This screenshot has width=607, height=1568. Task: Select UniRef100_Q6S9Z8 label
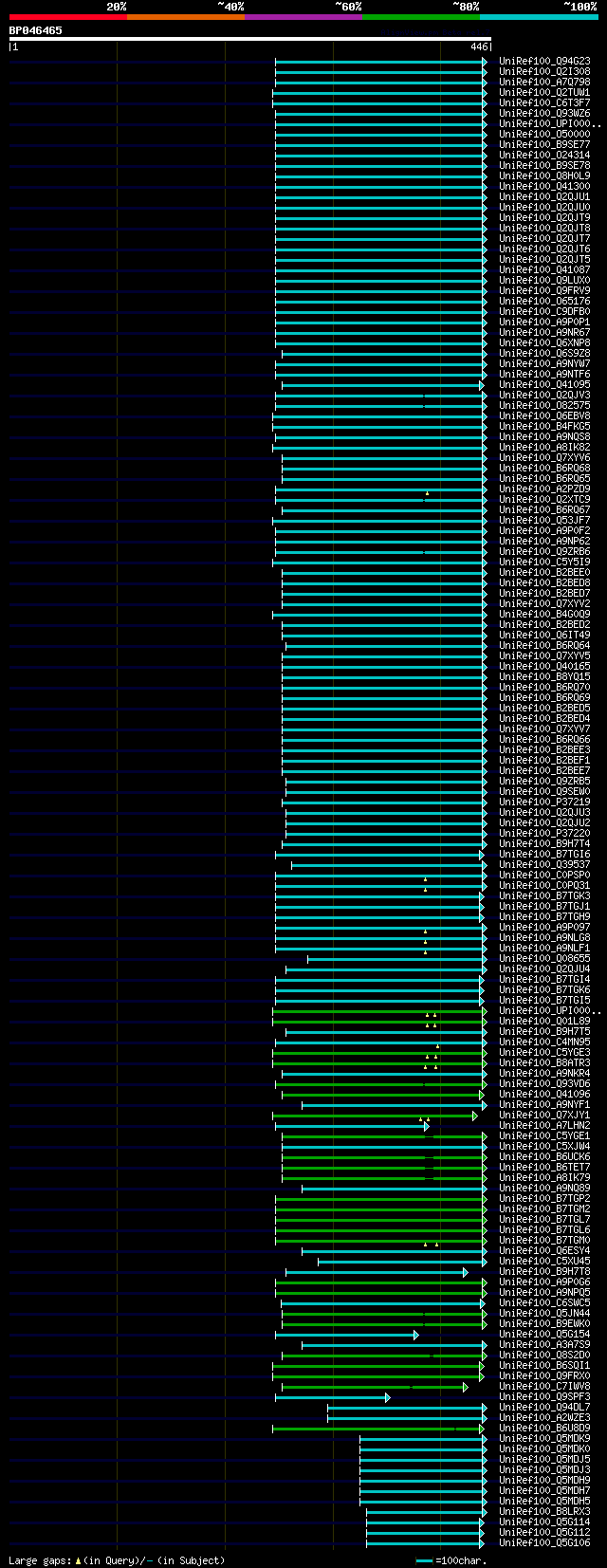click(544, 353)
